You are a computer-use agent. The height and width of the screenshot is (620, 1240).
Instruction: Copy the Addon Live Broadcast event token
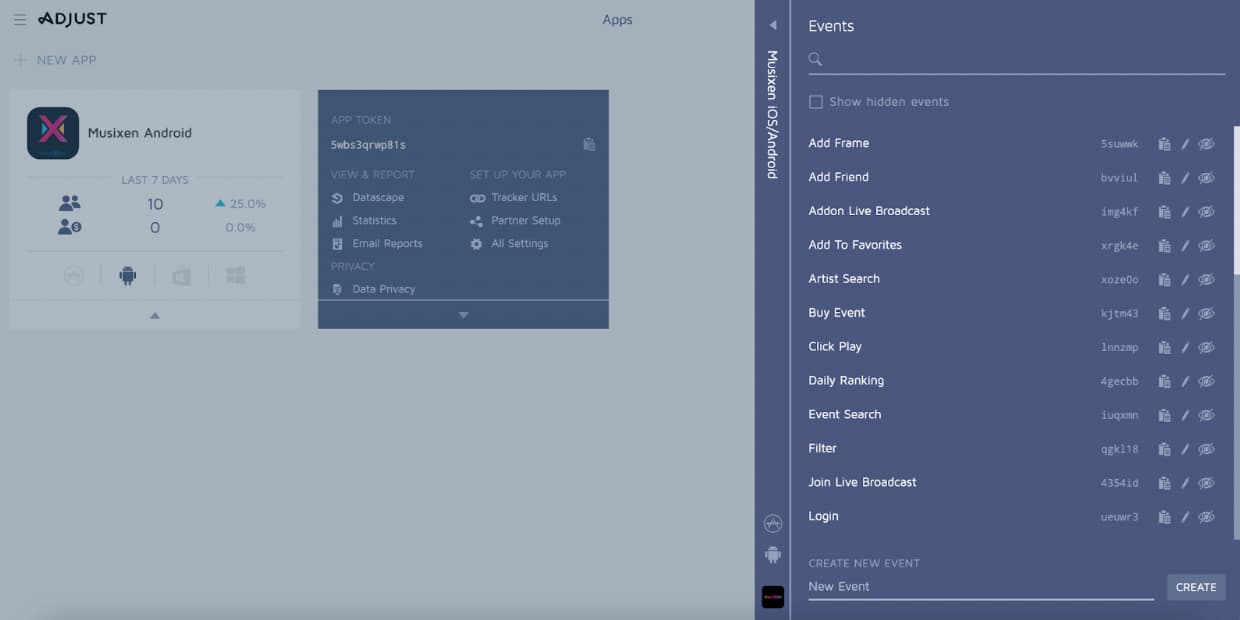tap(1164, 212)
